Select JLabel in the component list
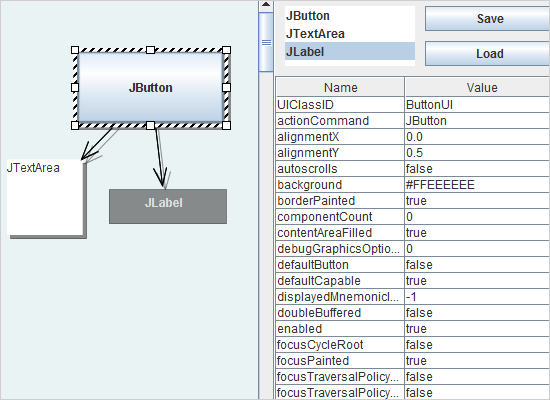The height and width of the screenshot is (400, 550). [x=350, y=52]
